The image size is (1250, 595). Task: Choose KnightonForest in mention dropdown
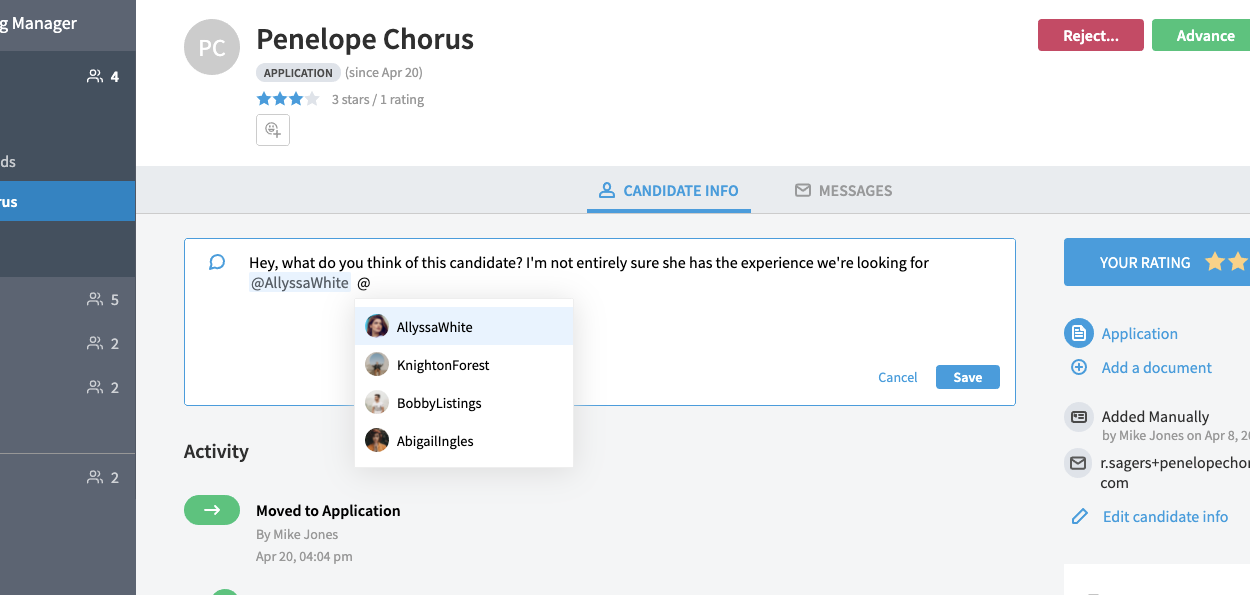click(x=464, y=365)
